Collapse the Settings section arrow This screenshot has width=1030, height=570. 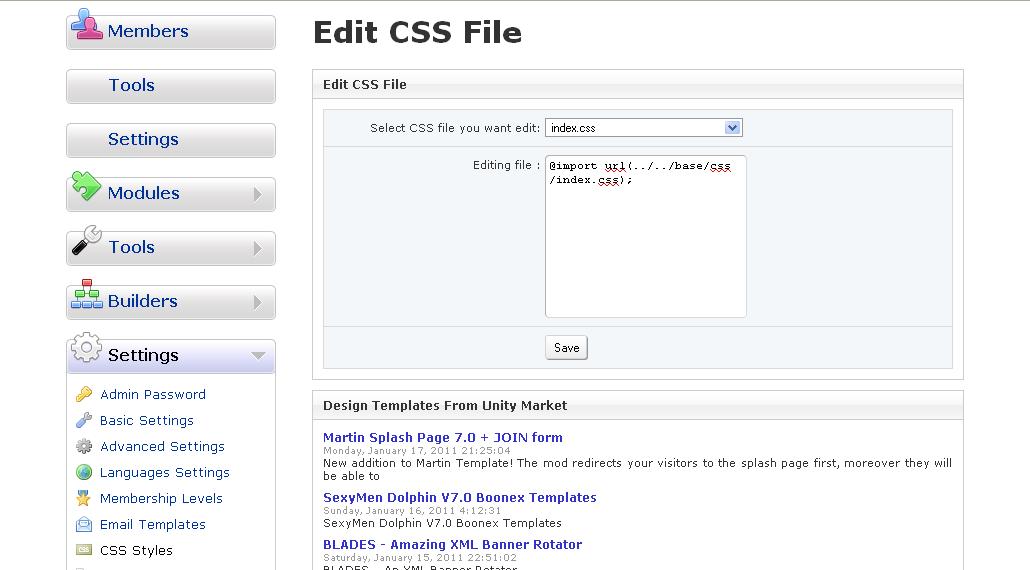point(258,356)
